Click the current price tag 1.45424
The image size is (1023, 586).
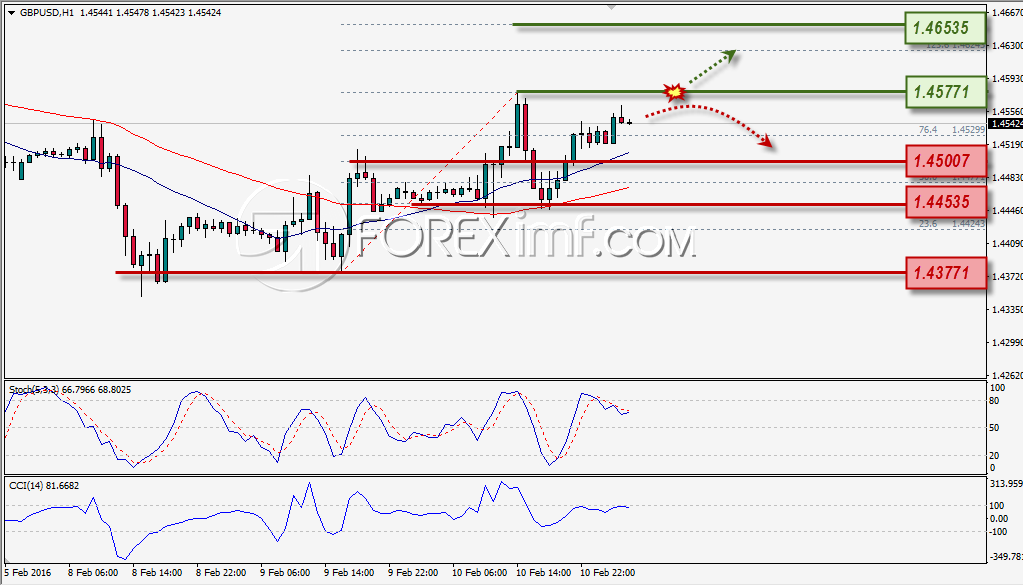pos(1006,123)
